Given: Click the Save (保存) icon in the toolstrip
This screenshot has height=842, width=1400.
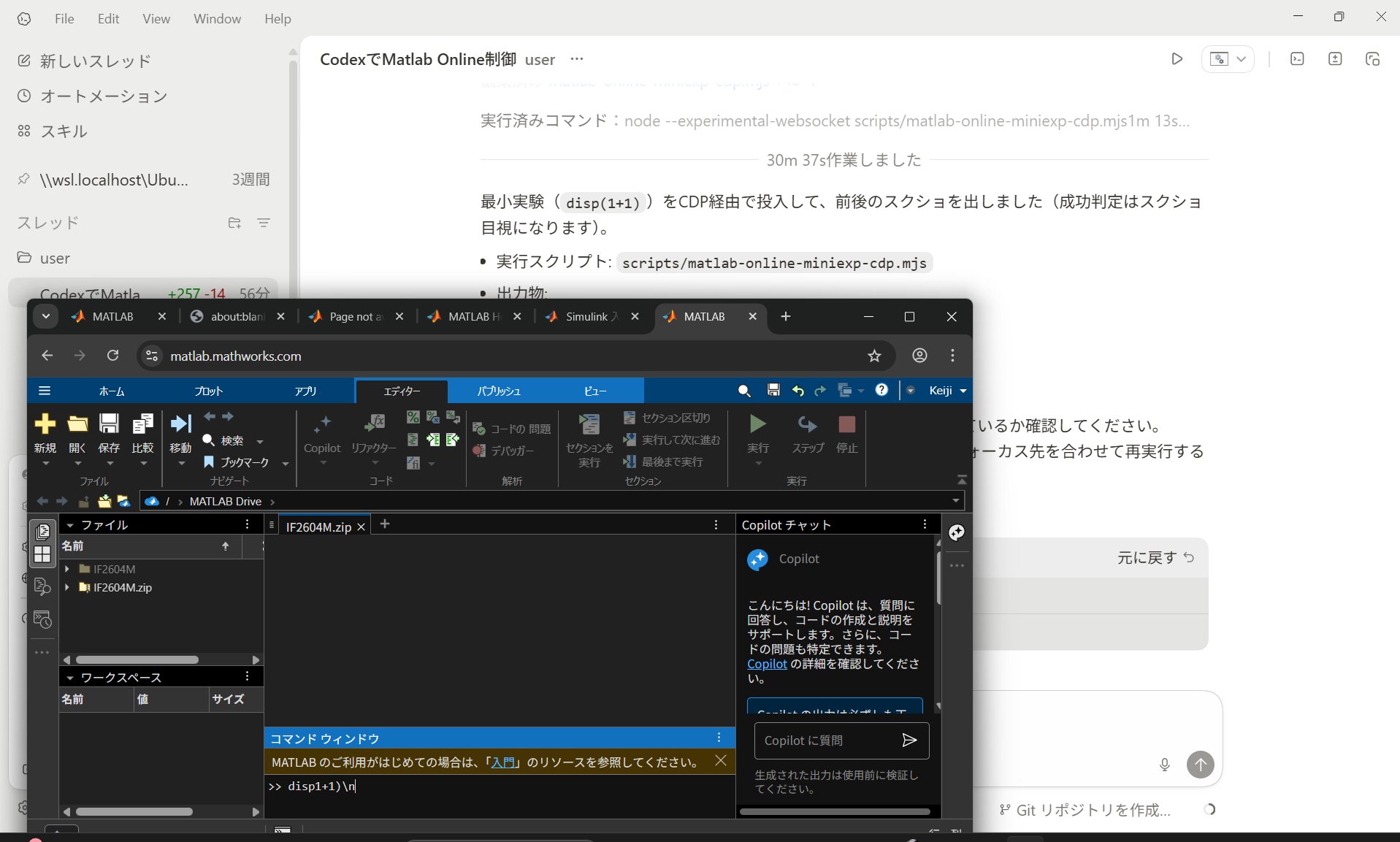Looking at the screenshot, I should pyautogui.click(x=109, y=424).
